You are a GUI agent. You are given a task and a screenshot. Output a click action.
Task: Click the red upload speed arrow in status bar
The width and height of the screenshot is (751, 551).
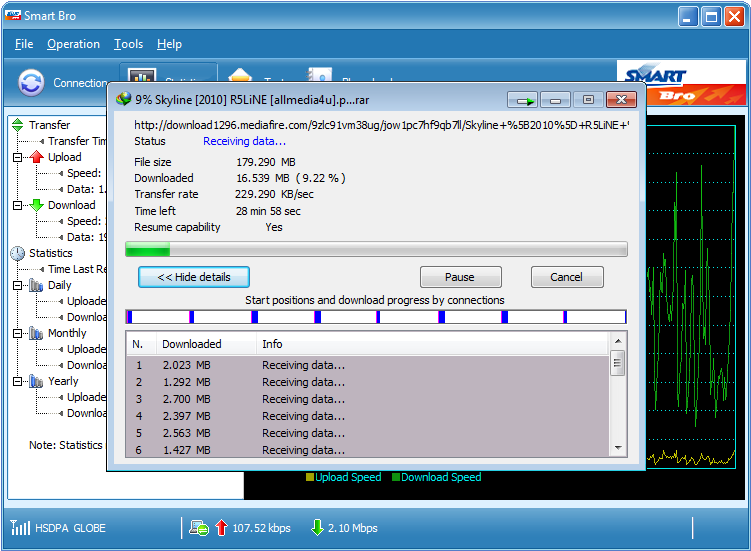point(221,528)
